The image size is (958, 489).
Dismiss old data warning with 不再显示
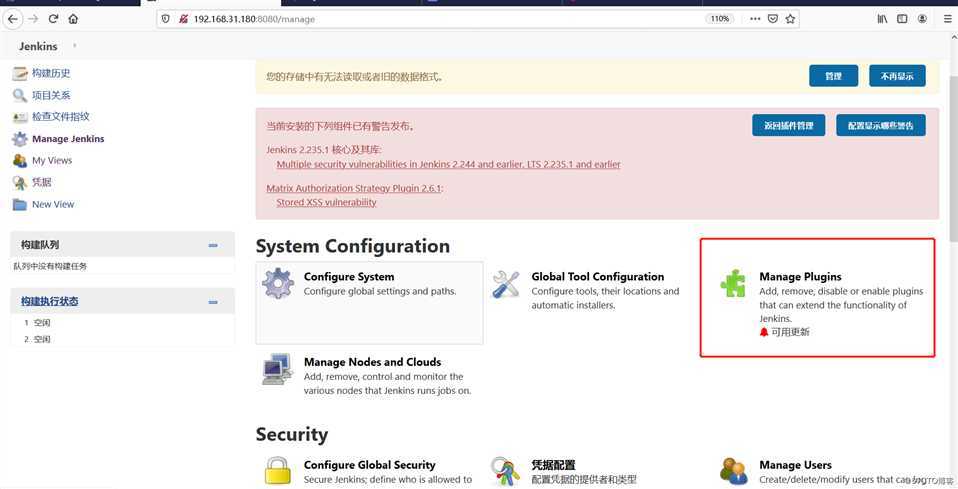897,76
